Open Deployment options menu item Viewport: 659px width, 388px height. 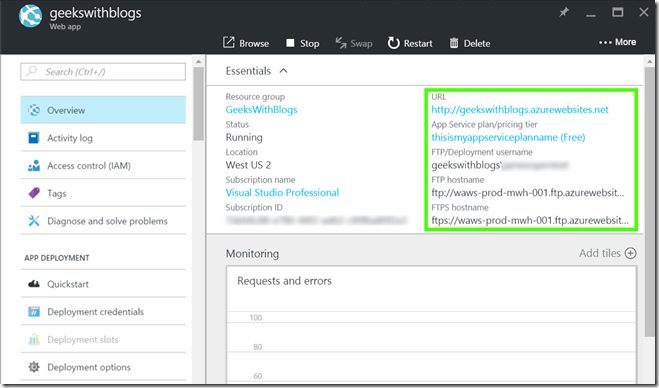[103, 367]
